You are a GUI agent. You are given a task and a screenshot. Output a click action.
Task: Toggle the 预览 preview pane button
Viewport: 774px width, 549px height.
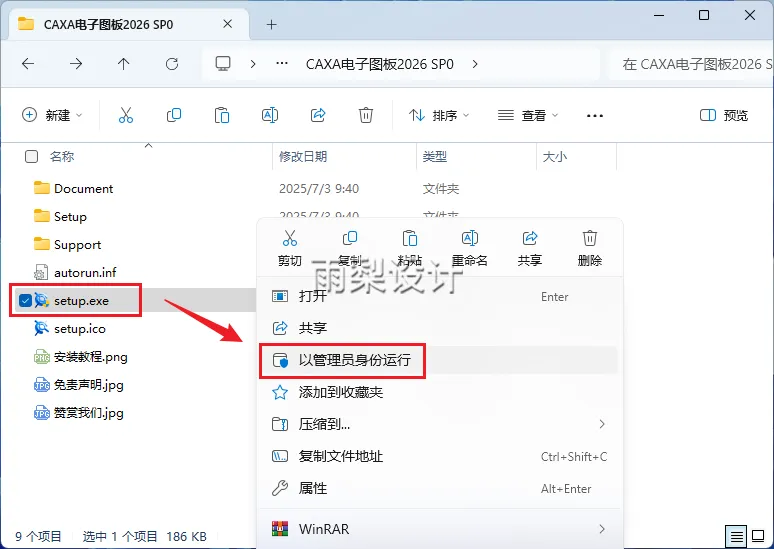[x=724, y=115]
